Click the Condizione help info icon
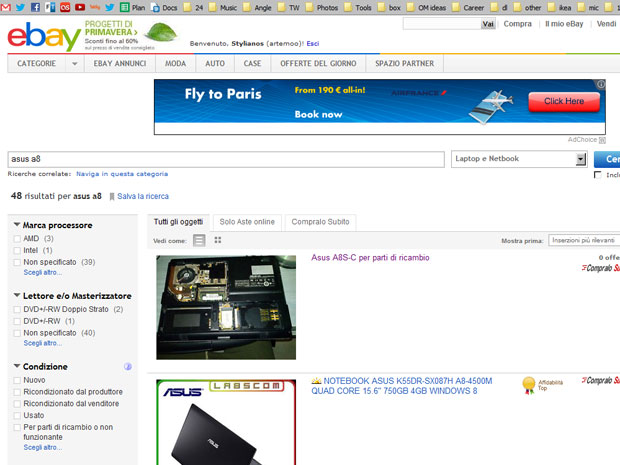Screen dimensions: 620x465 128,367
